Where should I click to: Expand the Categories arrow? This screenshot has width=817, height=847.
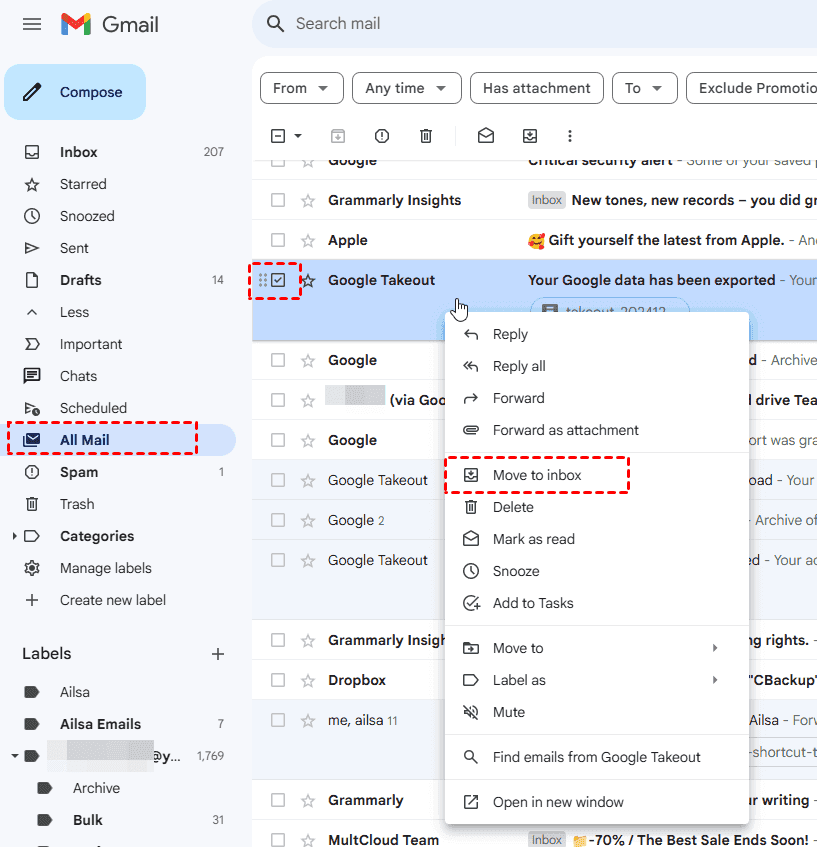tap(15, 536)
